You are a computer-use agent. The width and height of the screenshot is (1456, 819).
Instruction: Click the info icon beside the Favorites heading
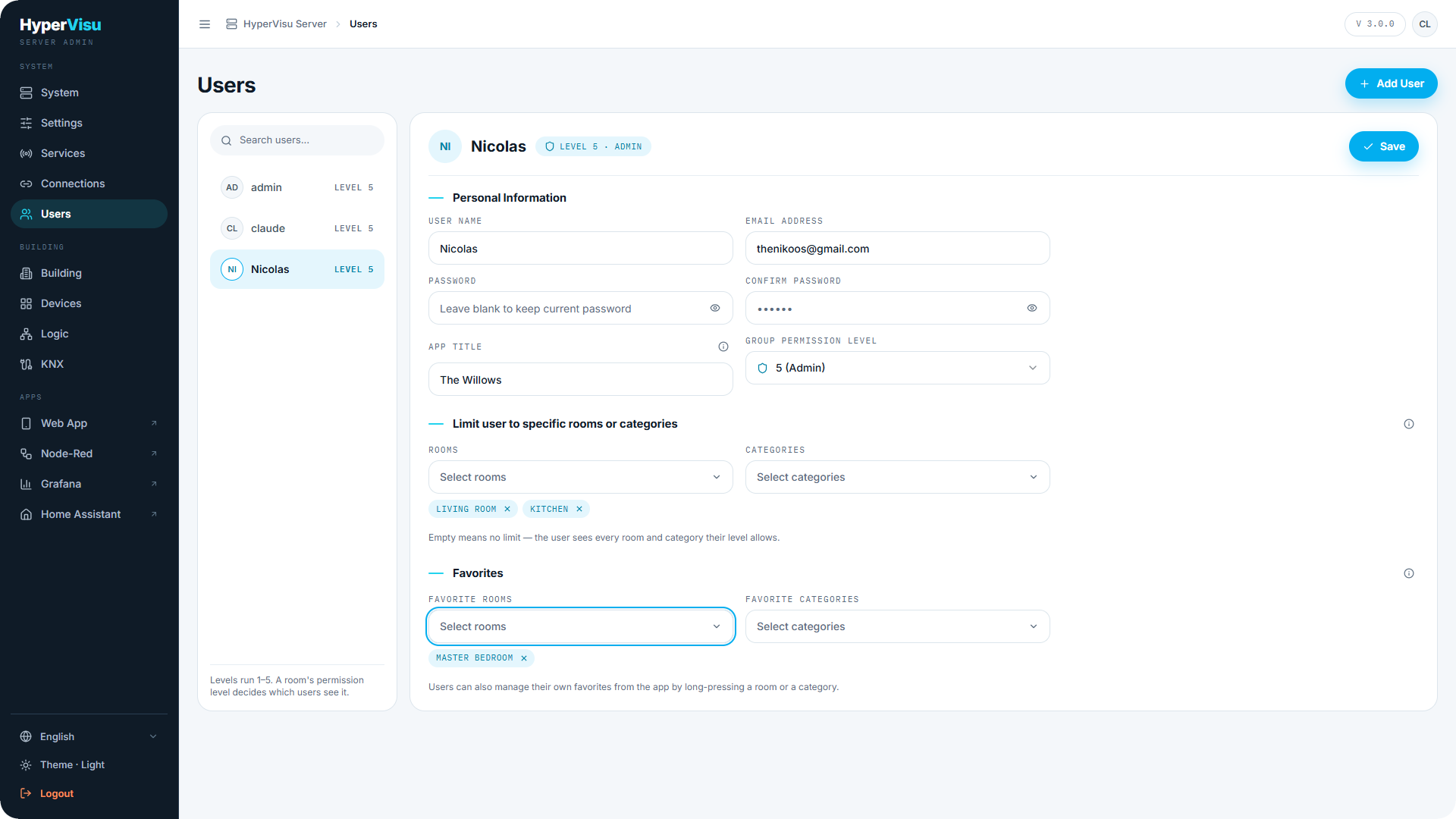1409,573
